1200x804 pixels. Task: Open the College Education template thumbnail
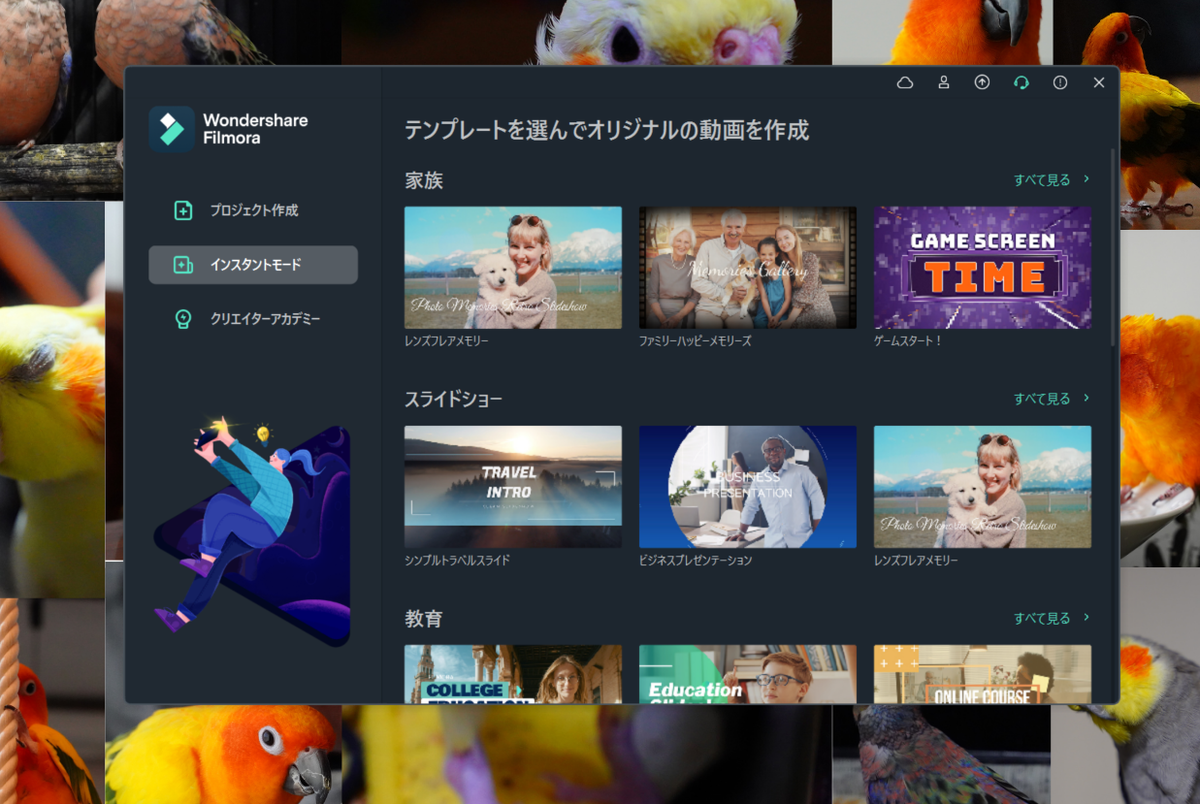point(513,674)
